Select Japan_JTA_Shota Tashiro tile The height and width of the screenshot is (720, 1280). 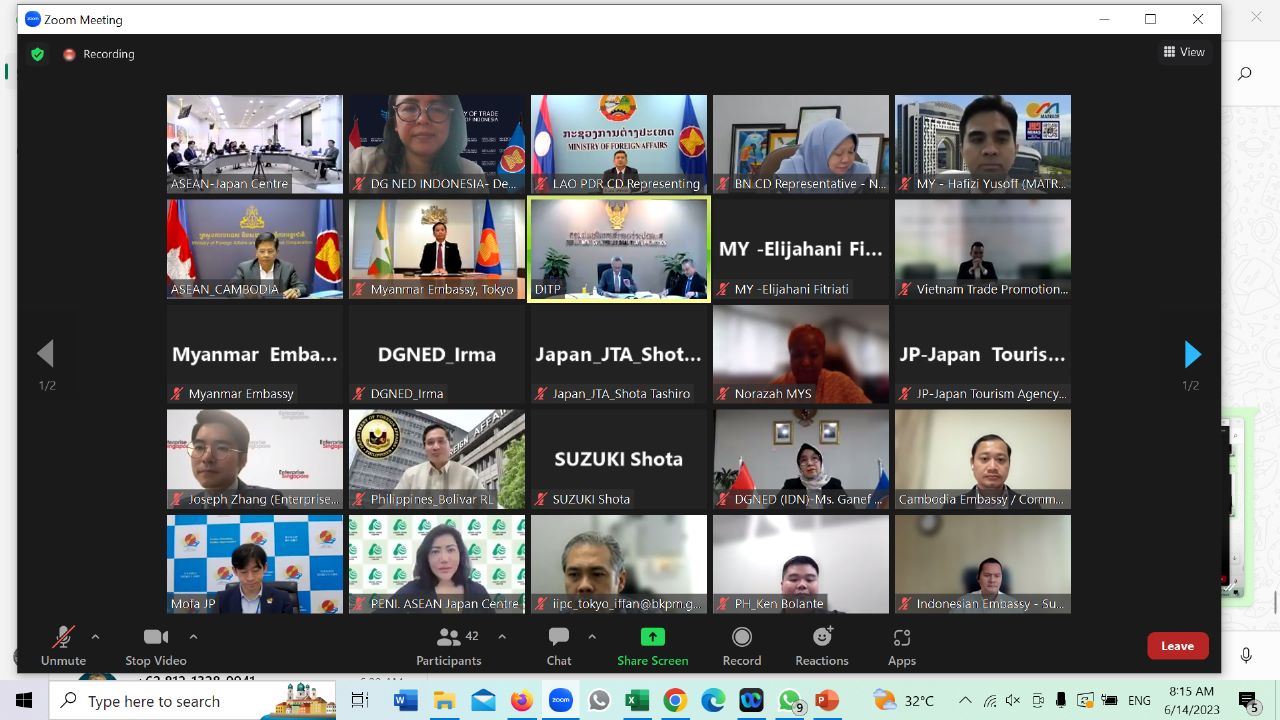coord(619,354)
